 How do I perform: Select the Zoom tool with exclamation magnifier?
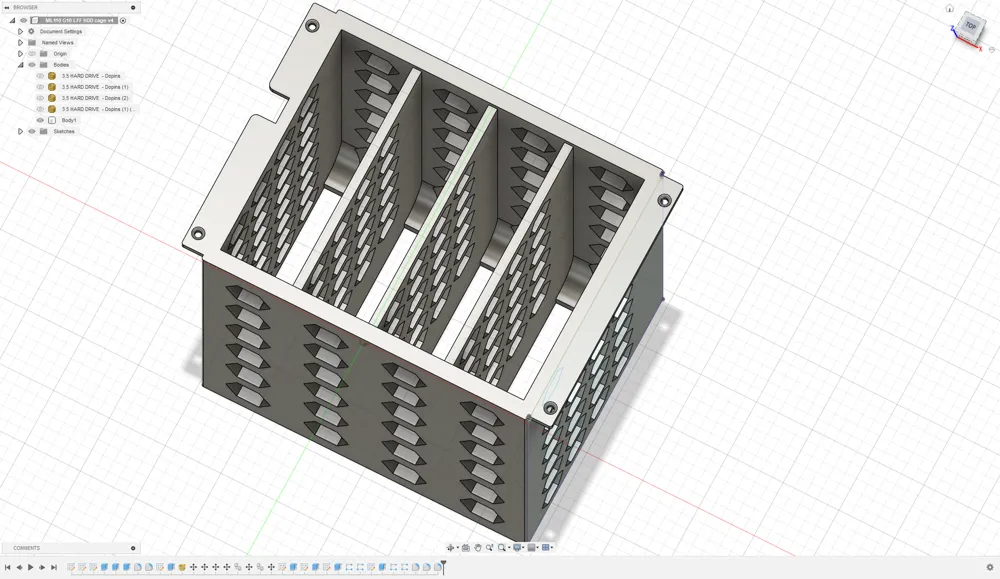tap(489, 548)
